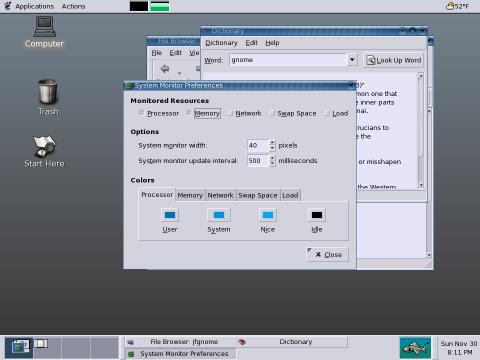Click the weather applet showing 52°F
The image size is (480, 360).
(x=457, y=6)
